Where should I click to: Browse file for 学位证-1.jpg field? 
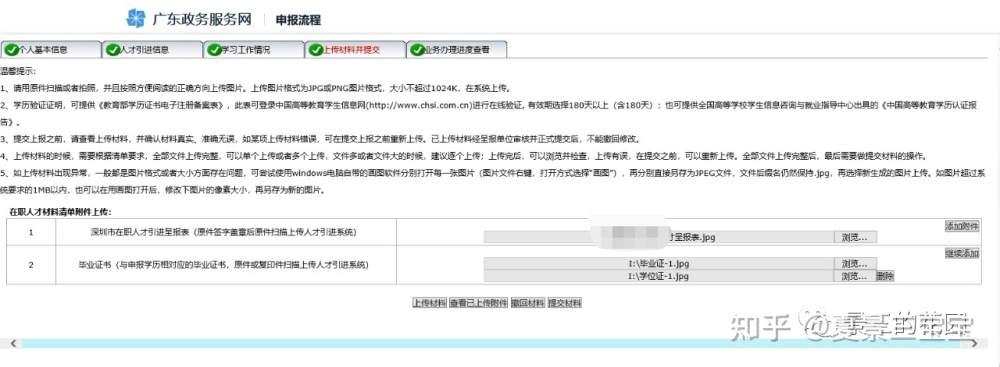tap(855, 276)
